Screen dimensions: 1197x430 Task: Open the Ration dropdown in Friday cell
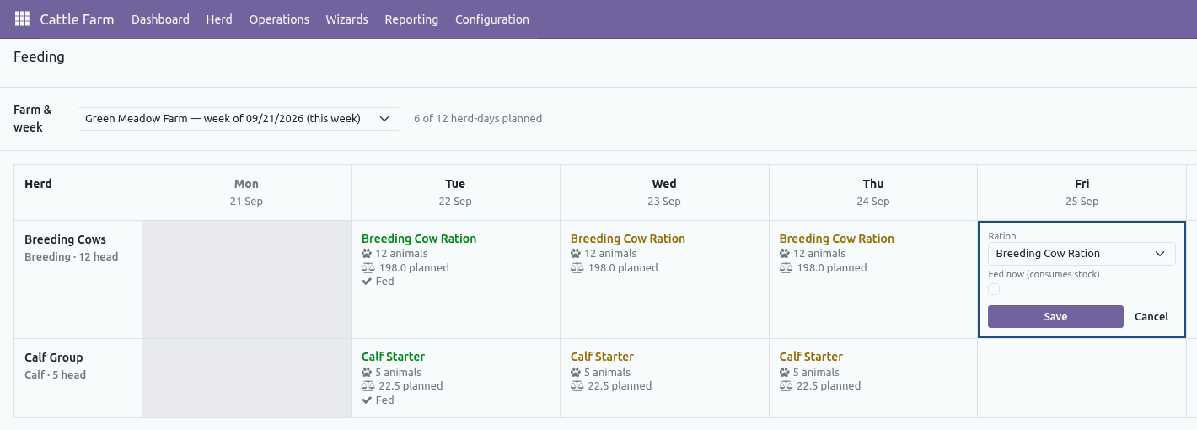click(1081, 254)
